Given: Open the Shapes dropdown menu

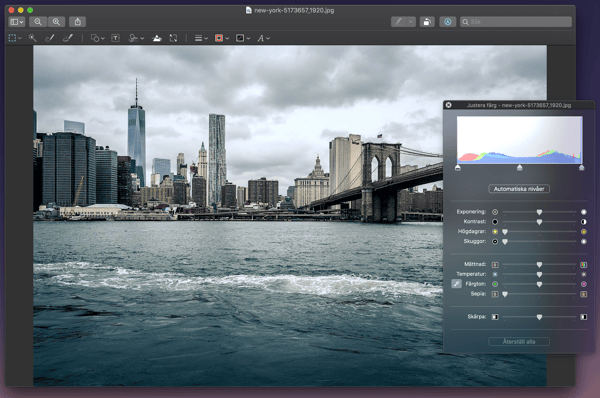Looking at the screenshot, I should (98, 38).
